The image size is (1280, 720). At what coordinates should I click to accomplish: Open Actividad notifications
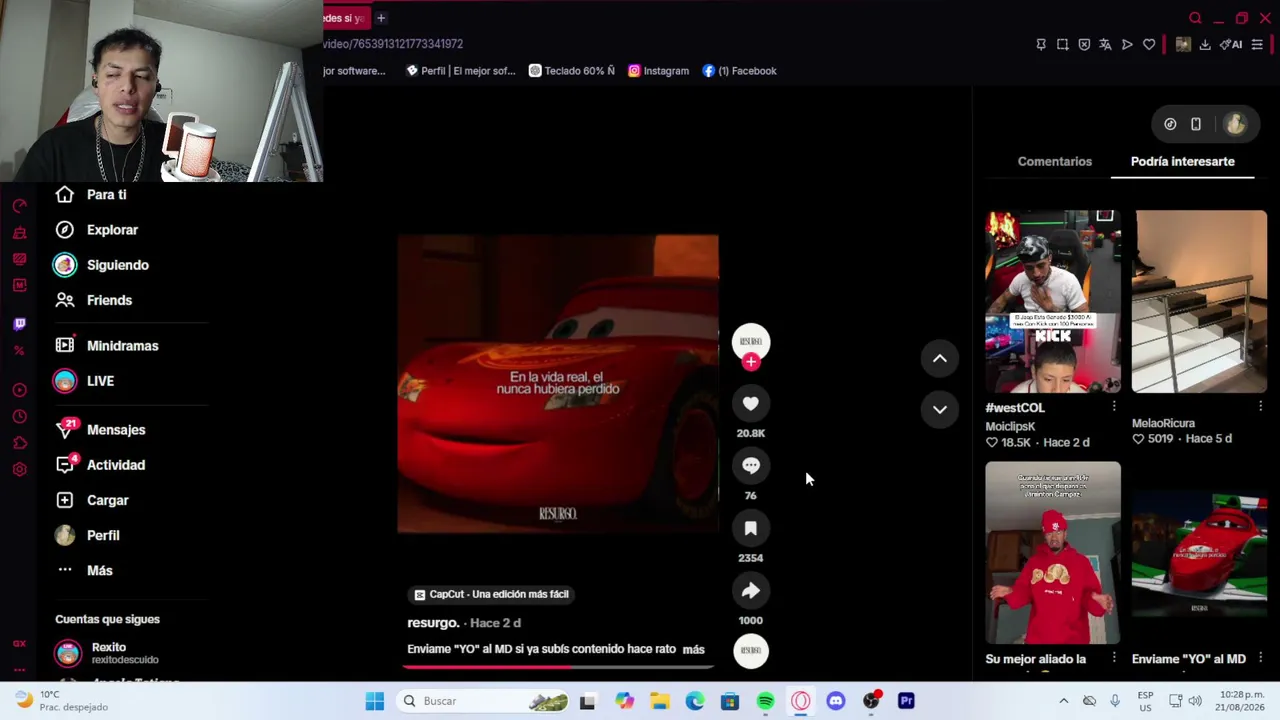tap(116, 465)
